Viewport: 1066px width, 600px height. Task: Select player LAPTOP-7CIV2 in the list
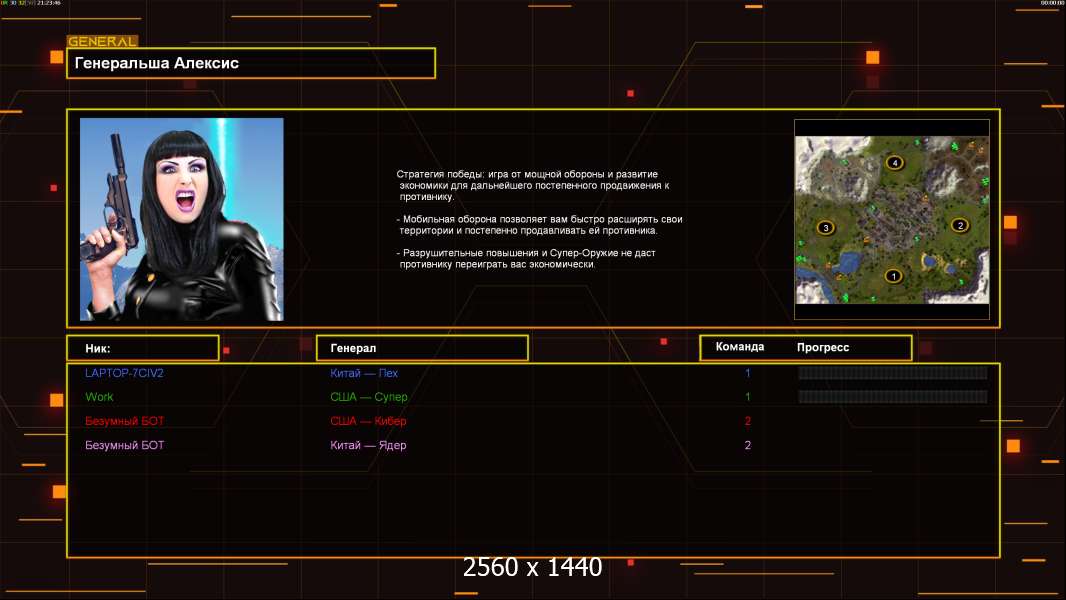coord(124,373)
